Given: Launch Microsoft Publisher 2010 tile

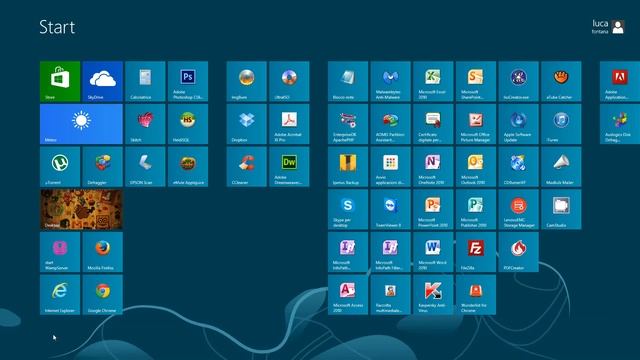Looking at the screenshot, I should pyautogui.click(x=476, y=209).
